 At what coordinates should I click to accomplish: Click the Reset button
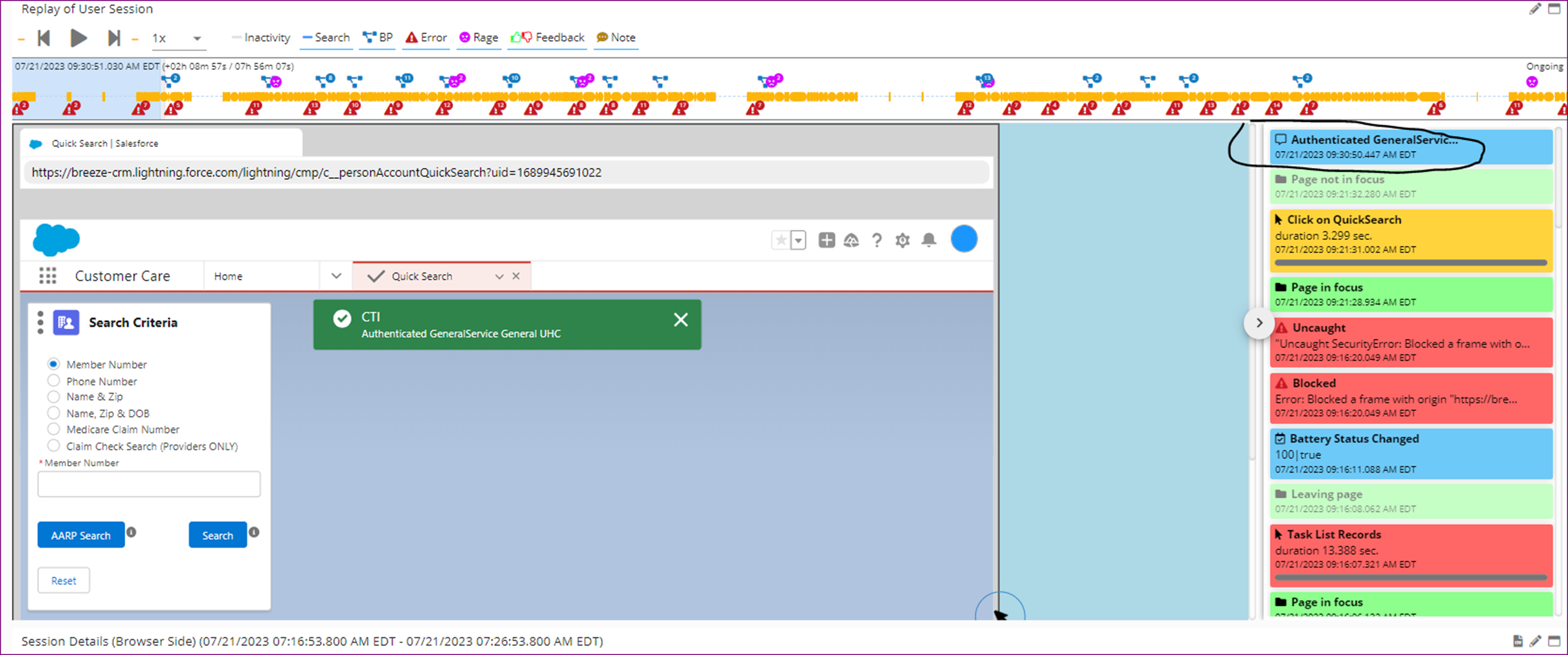tap(64, 580)
